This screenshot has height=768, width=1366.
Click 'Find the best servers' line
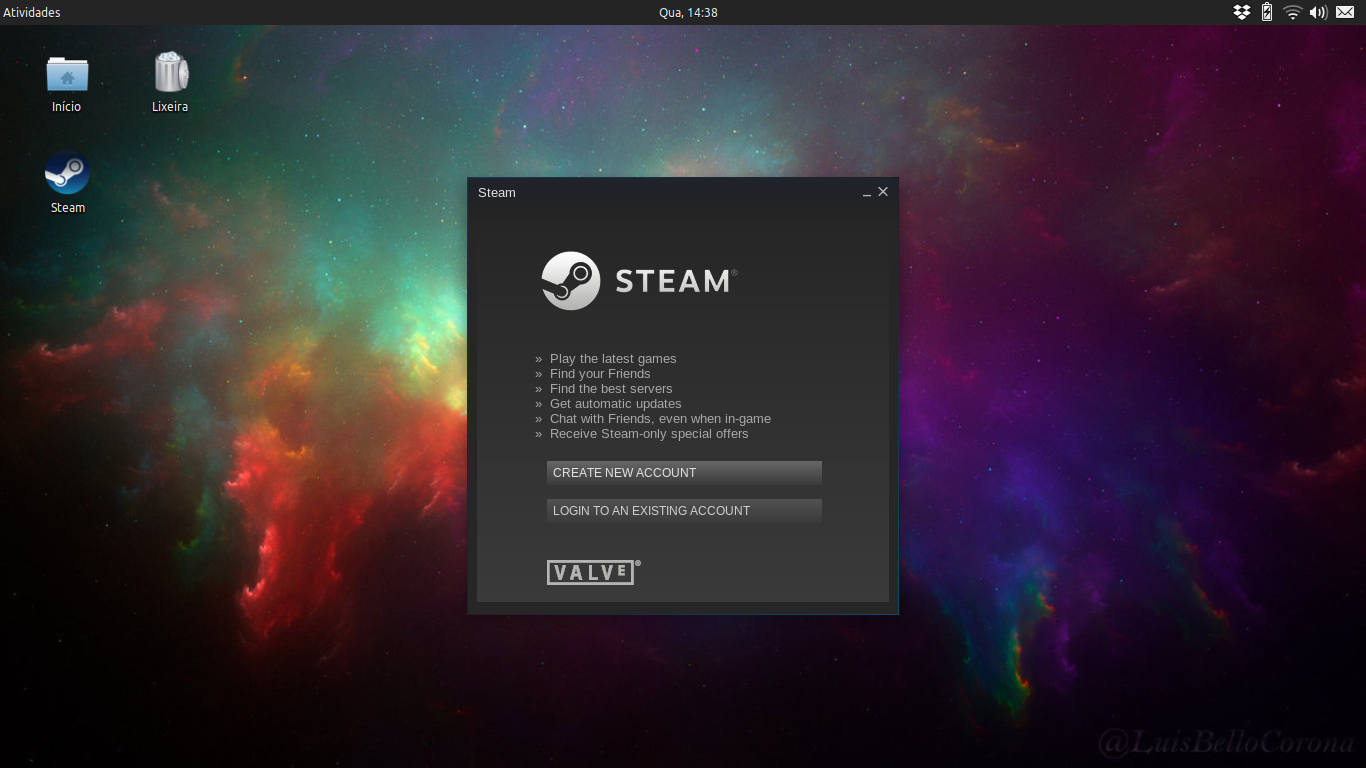click(611, 389)
